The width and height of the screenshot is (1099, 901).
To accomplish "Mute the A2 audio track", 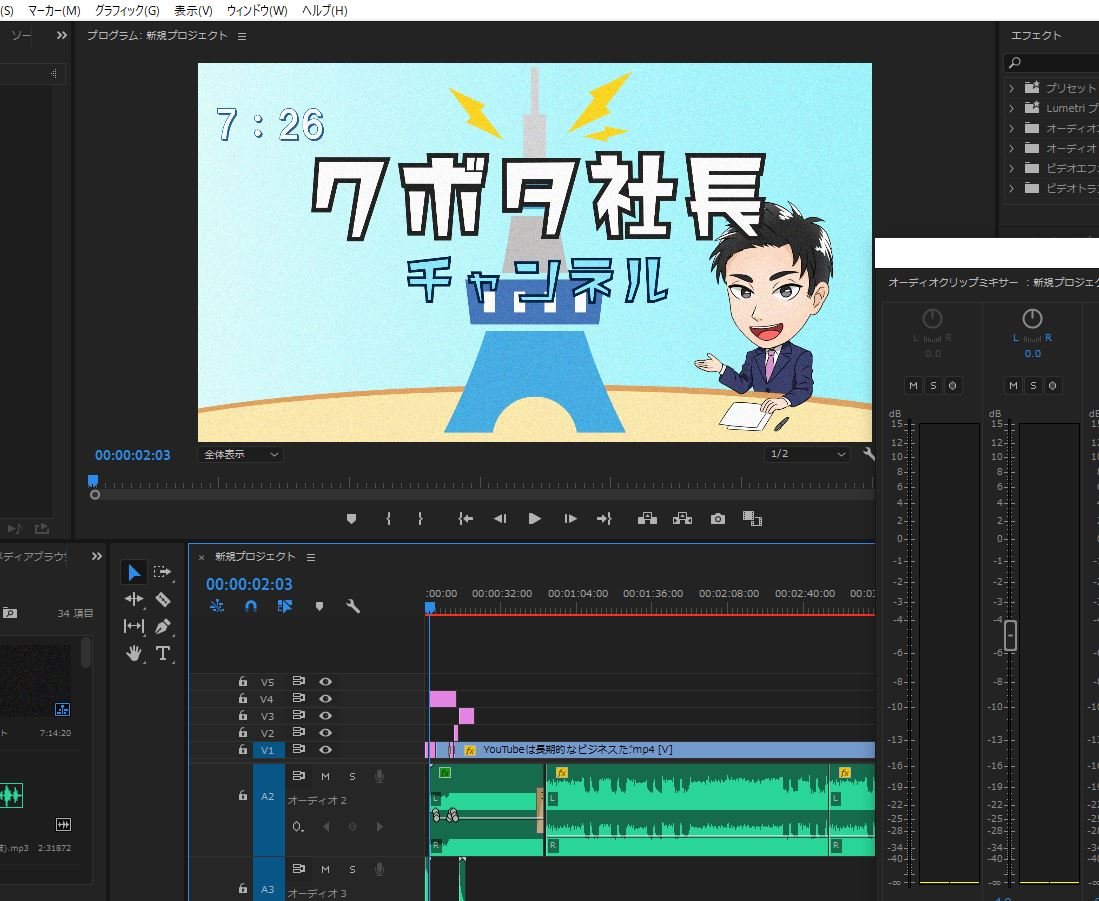I will (x=325, y=776).
